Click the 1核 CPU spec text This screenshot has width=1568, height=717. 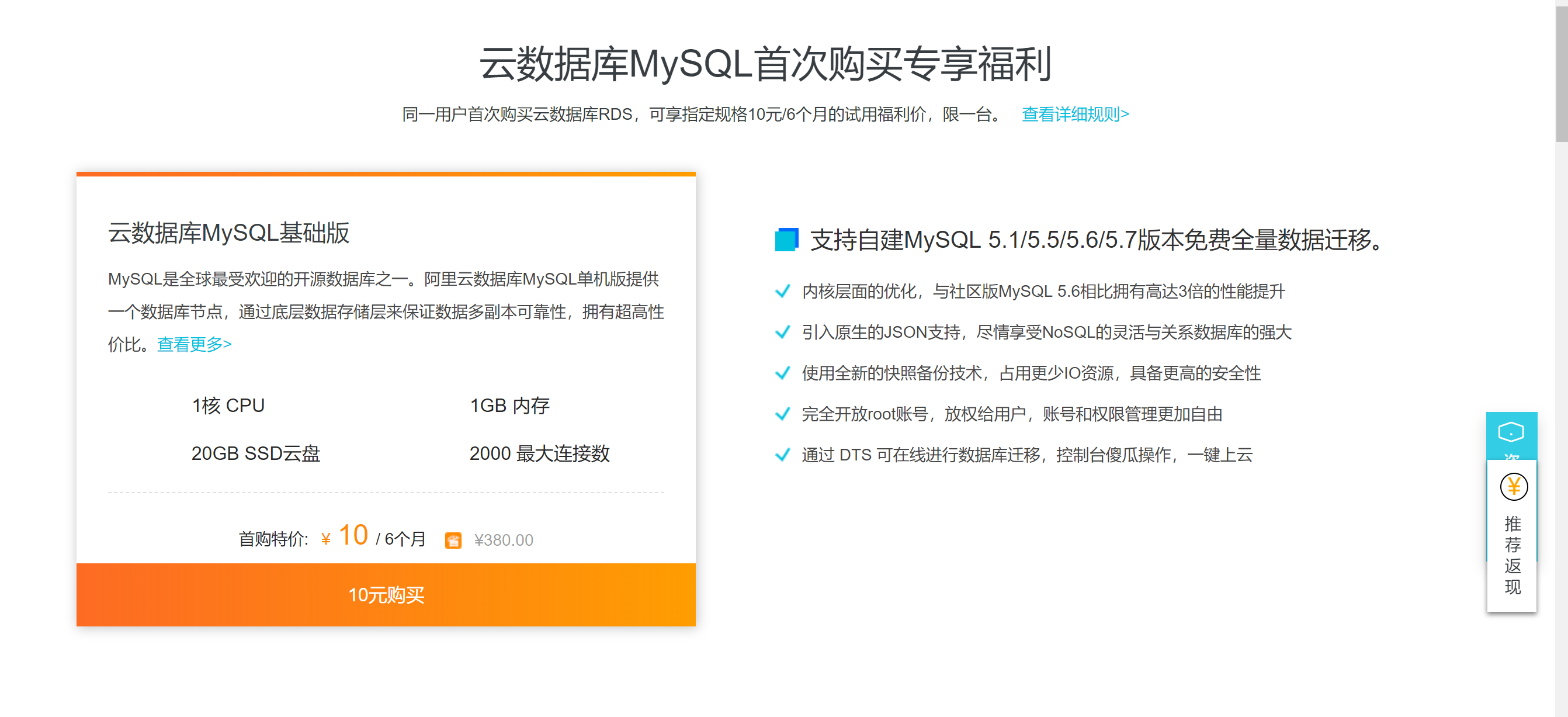[228, 406]
